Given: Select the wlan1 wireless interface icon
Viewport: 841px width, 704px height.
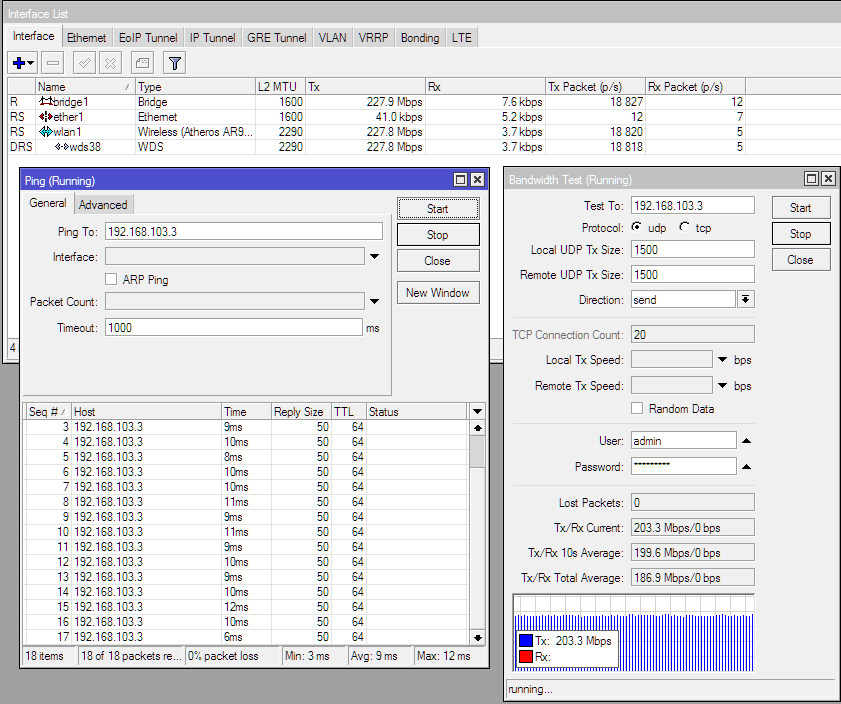Looking at the screenshot, I should pos(45,132).
